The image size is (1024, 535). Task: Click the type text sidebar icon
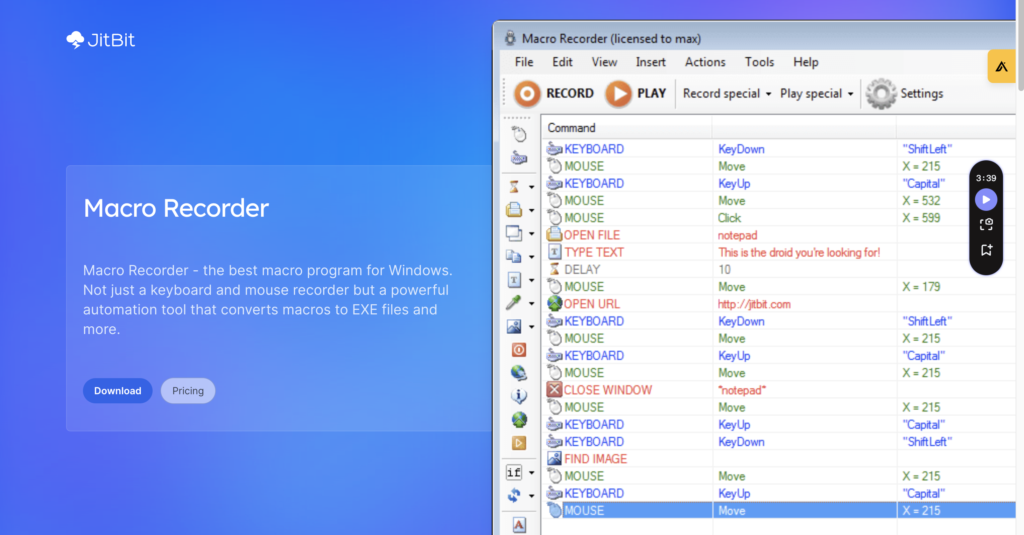514,280
